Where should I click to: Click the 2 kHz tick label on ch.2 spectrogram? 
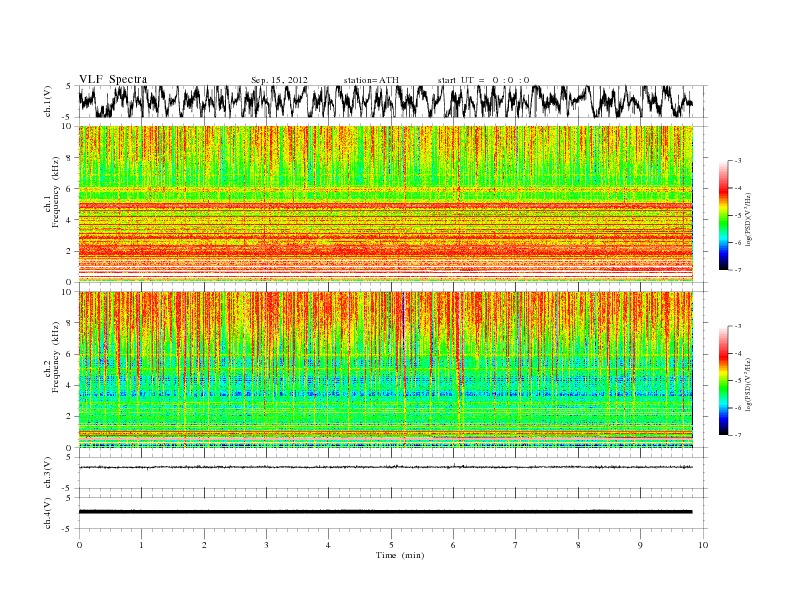(69, 417)
